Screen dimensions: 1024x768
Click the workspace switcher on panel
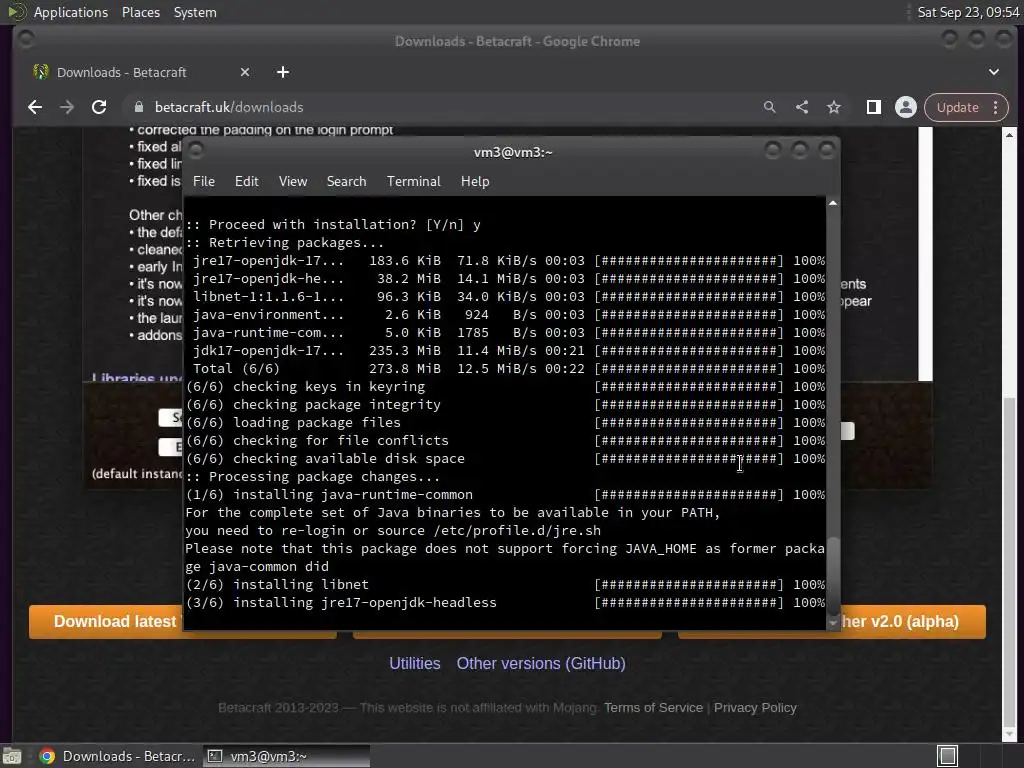point(947,756)
